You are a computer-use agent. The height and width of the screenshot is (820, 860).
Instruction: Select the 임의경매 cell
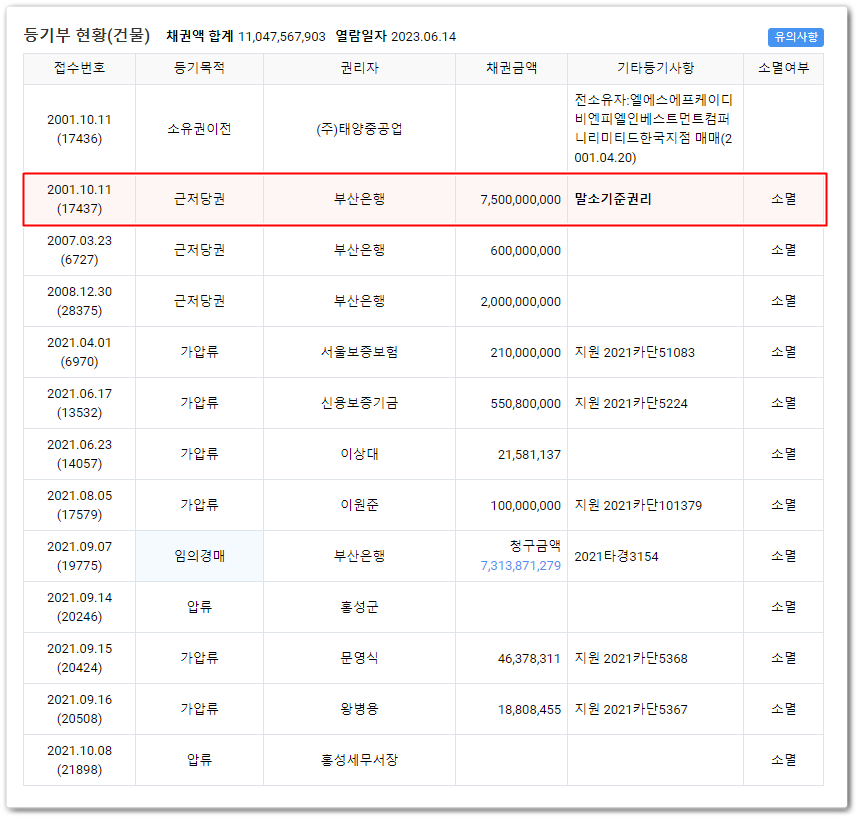click(x=199, y=556)
